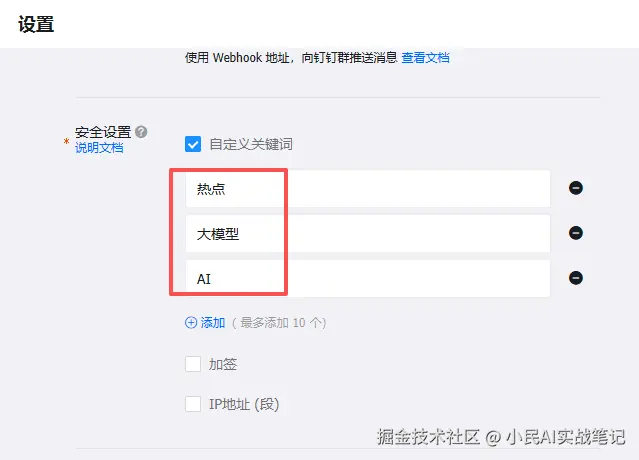Click the plus icon before 添加
The height and width of the screenshot is (460, 639).
pyautogui.click(x=191, y=323)
